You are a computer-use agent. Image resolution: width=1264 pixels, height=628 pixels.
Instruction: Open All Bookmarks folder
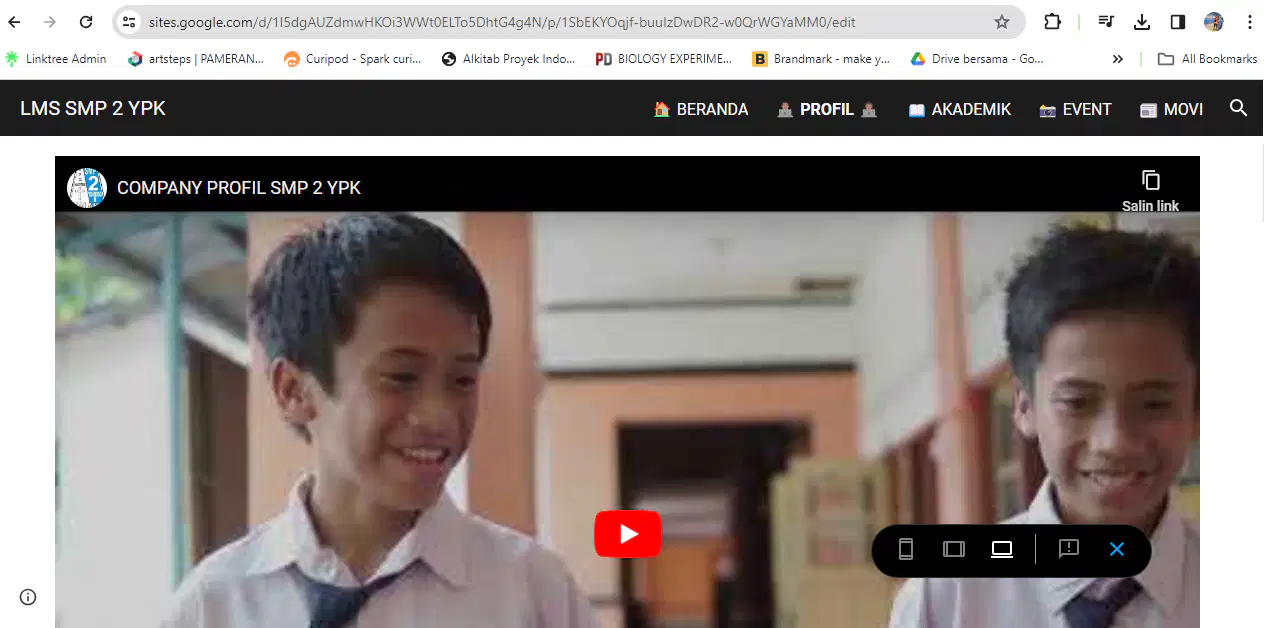(1207, 59)
